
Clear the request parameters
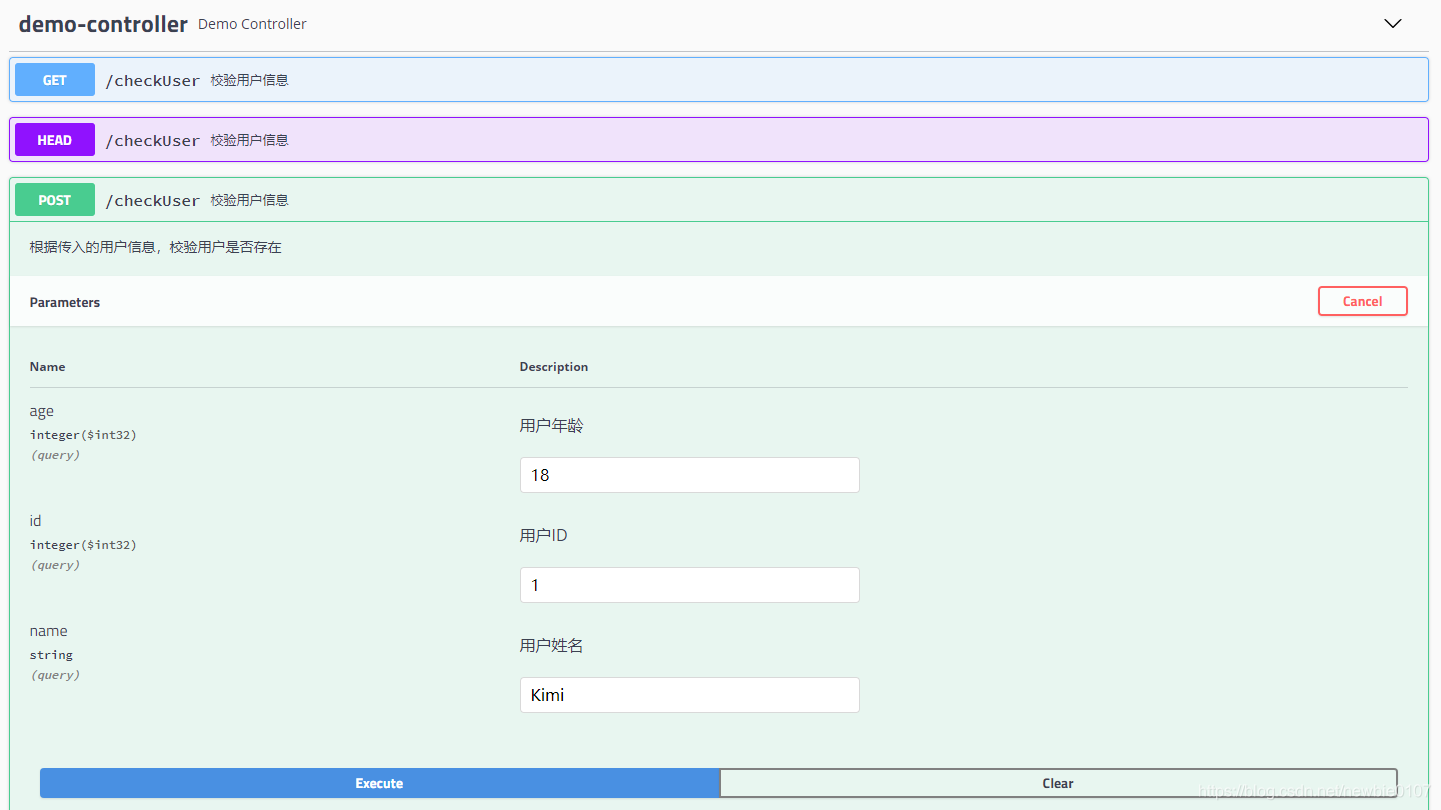click(1058, 783)
